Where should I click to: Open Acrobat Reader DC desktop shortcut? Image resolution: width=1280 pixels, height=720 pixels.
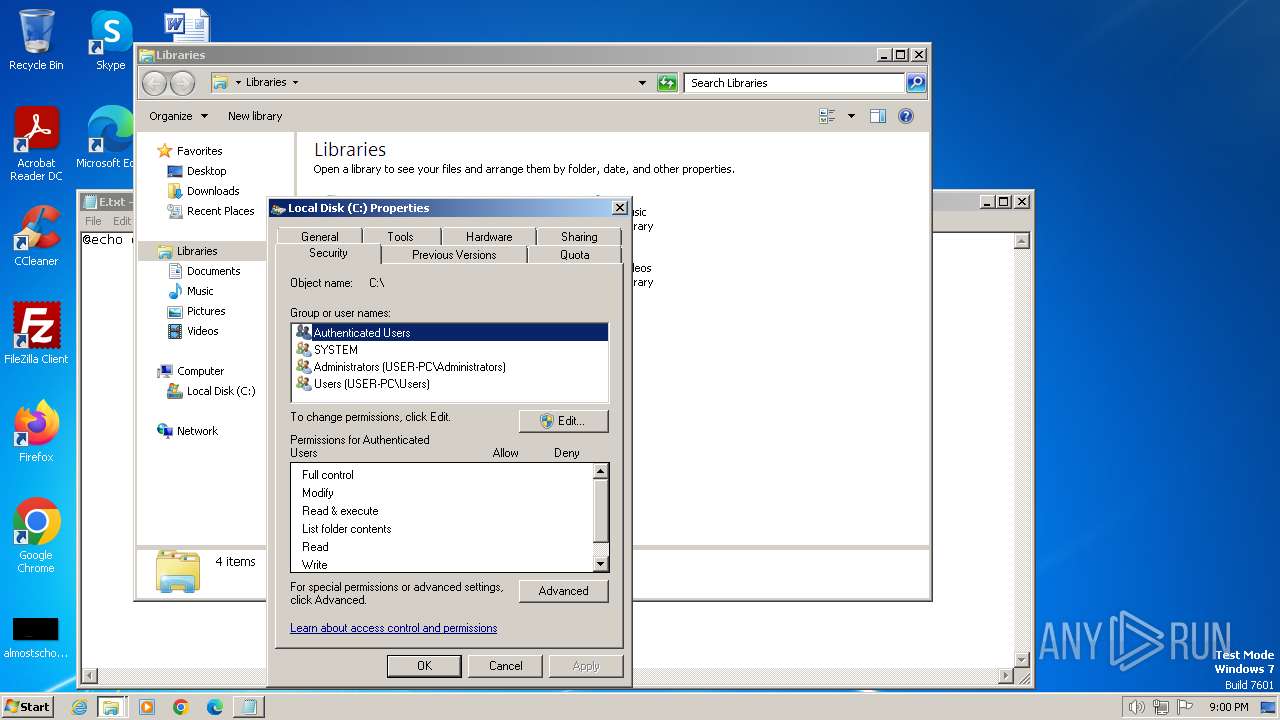click(x=36, y=144)
